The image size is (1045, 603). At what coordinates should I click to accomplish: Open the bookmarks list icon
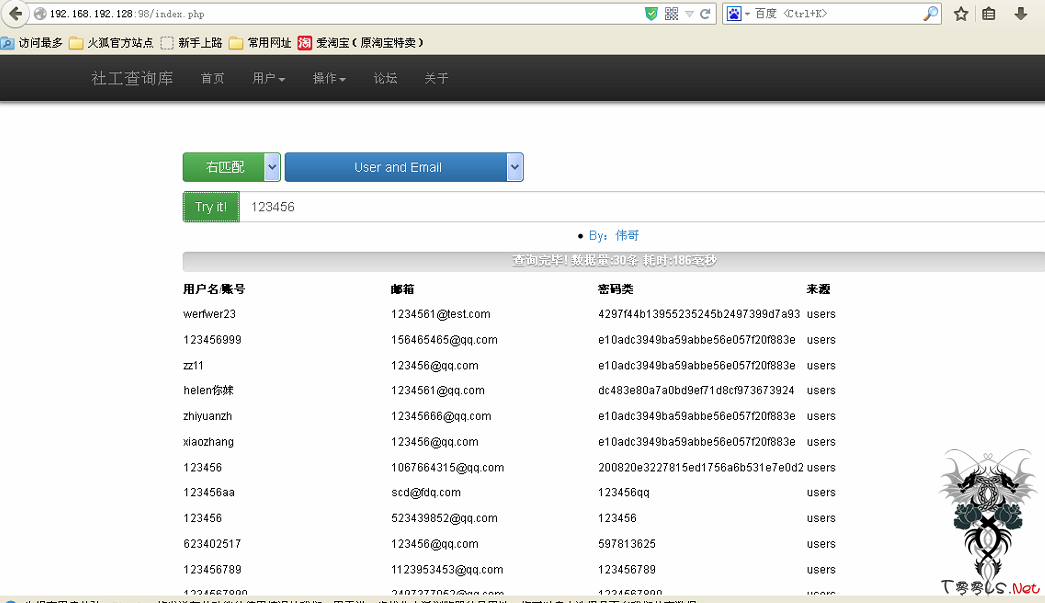click(989, 14)
